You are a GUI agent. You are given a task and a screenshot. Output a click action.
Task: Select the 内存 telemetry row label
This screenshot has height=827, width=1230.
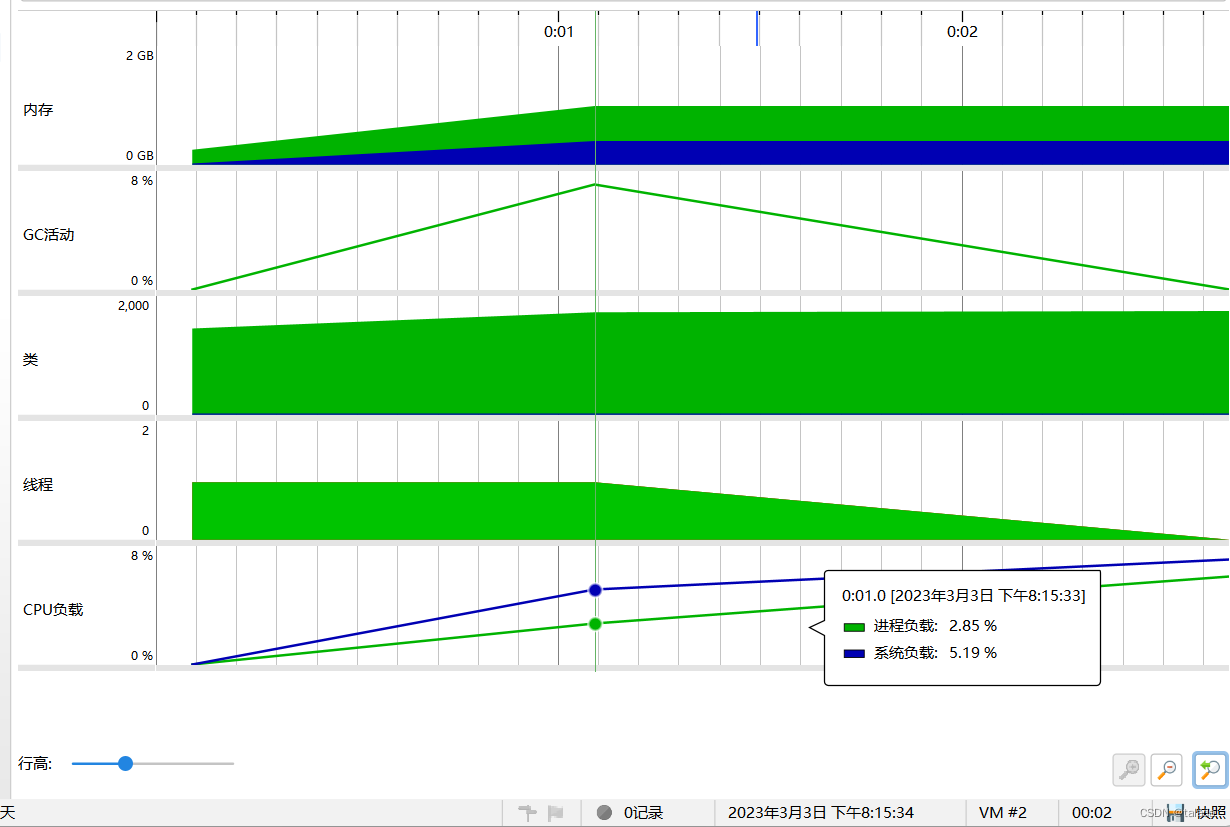(x=38, y=110)
